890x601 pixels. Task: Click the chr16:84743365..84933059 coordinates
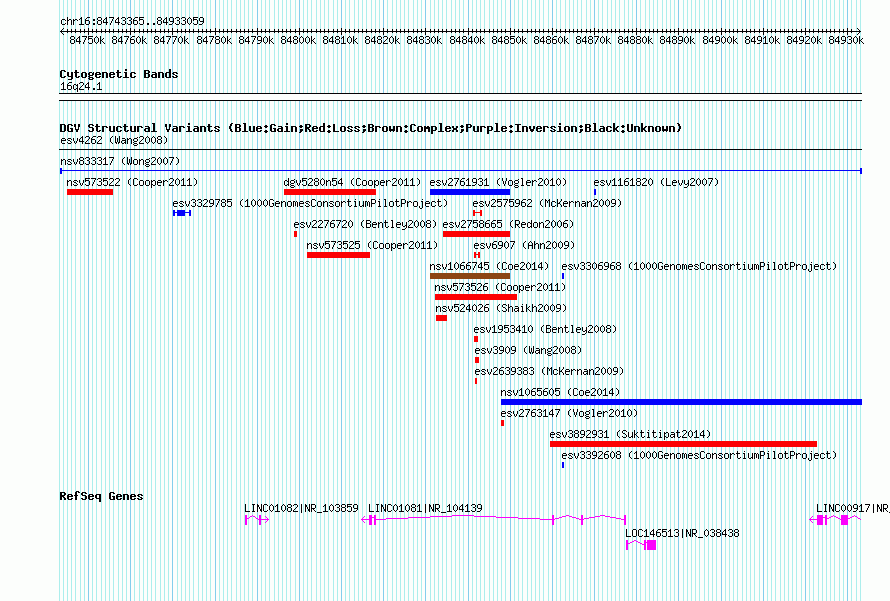click(x=132, y=22)
